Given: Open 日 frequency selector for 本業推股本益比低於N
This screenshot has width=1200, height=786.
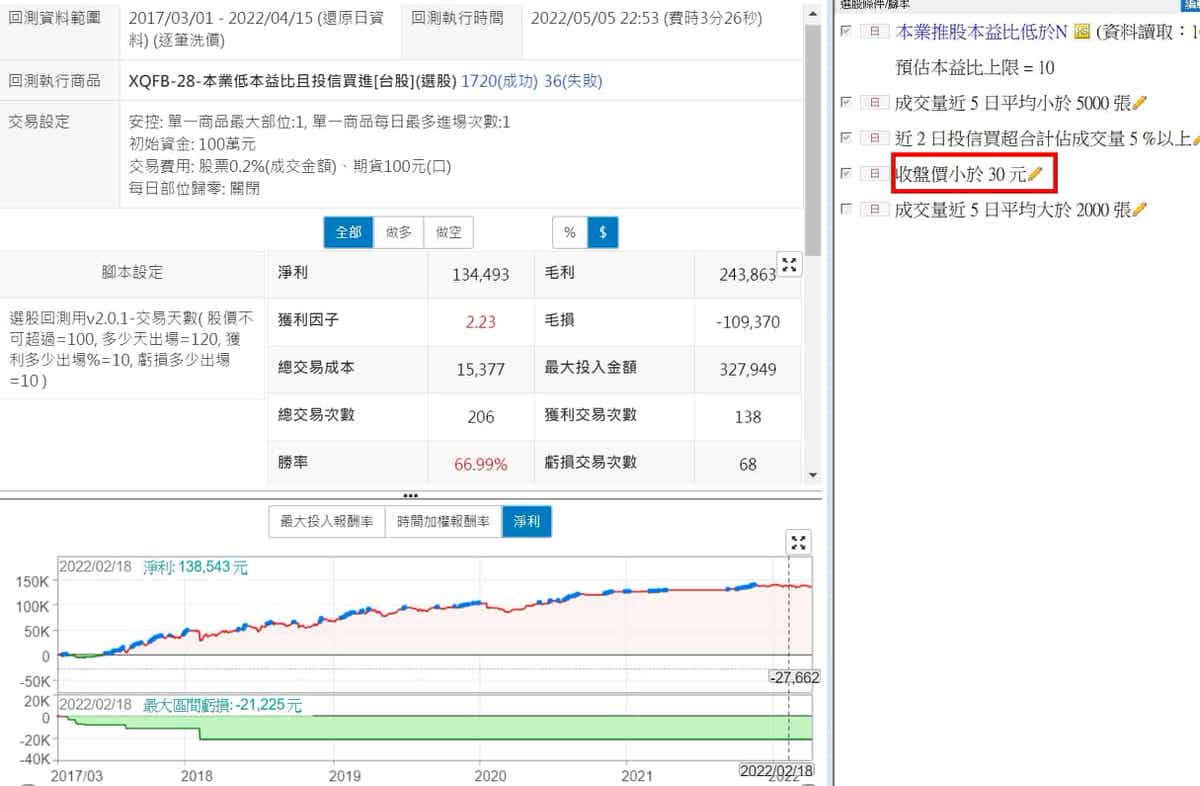Looking at the screenshot, I should (875, 33).
